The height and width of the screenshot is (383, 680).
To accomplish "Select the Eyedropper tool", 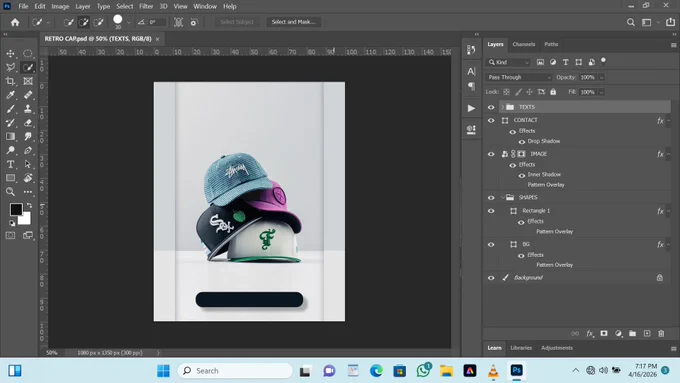I will pyautogui.click(x=10, y=95).
